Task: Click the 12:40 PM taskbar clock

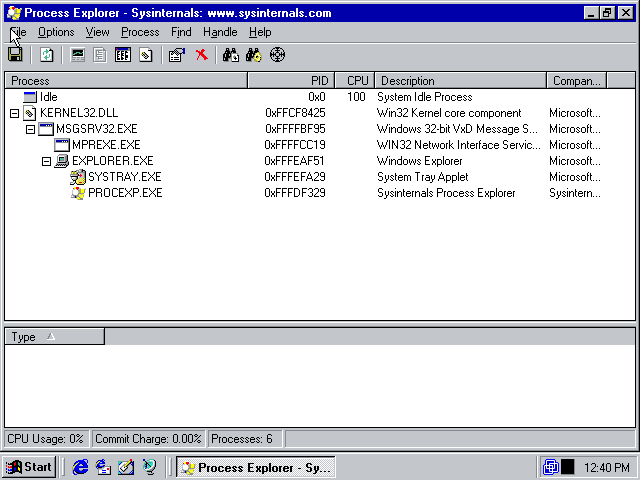Action: pos(607,467)
